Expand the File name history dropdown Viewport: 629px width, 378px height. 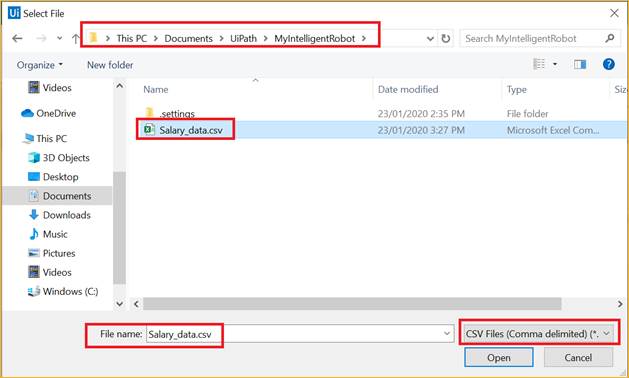pyautogui.click(x=447, y=334)
